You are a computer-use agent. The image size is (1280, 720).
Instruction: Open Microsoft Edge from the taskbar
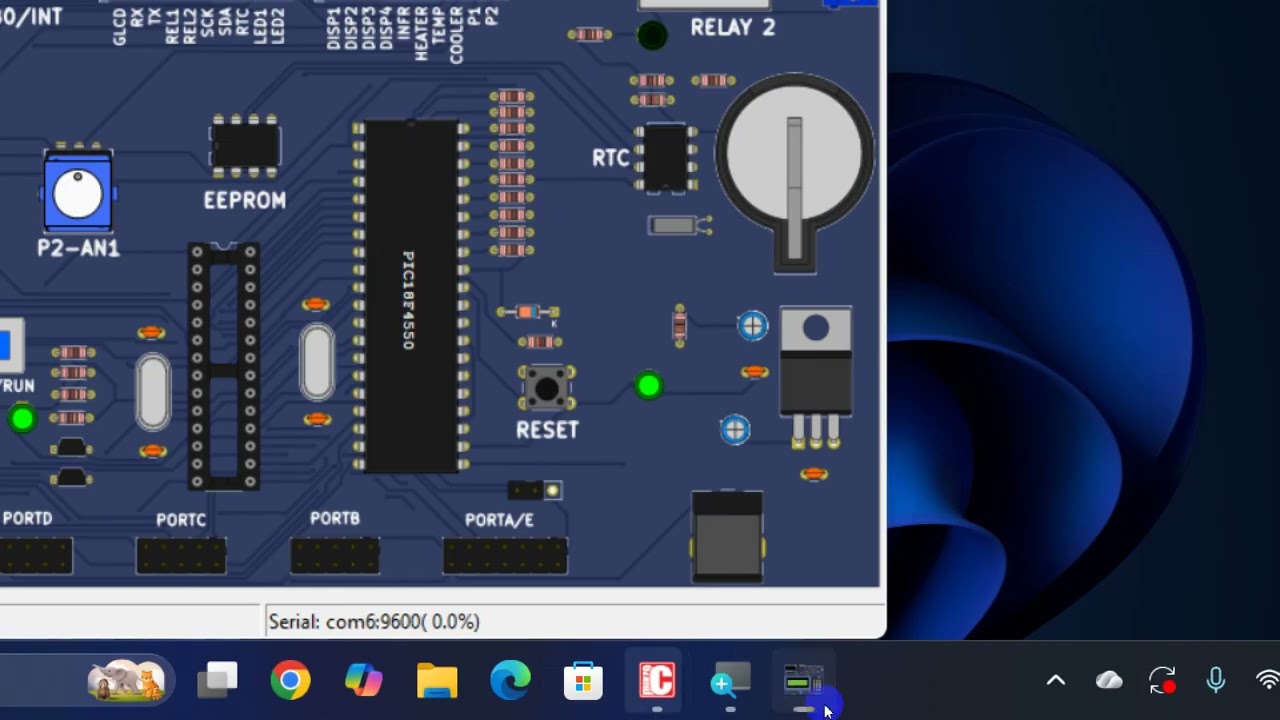point(510,682)
